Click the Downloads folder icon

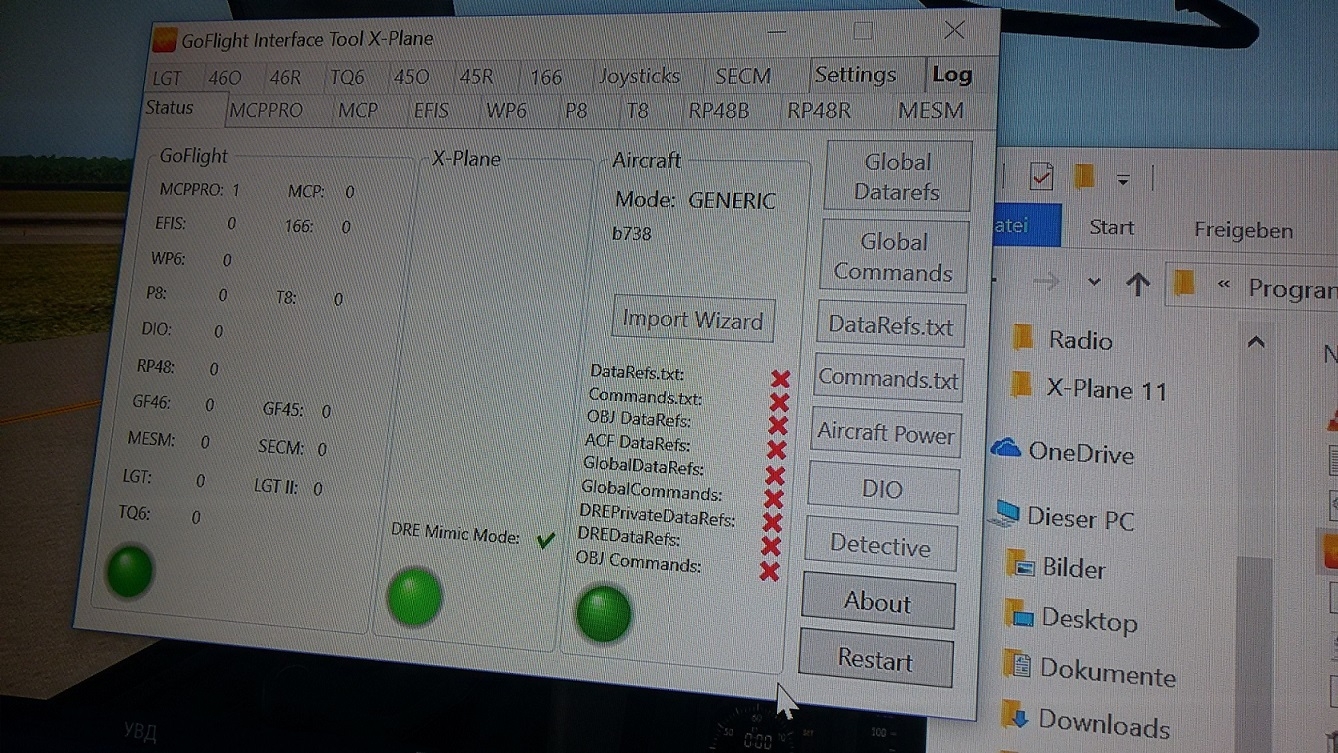click(x=1017, y=716)
